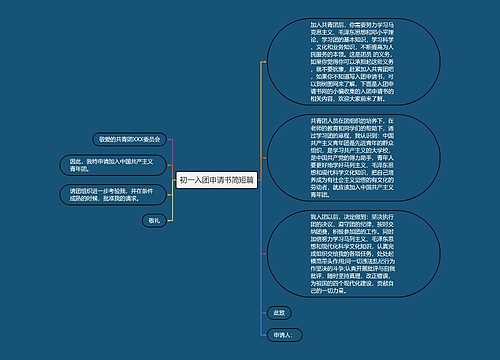Image resolution: width=500 pixels, height=360 pixels.
Task: Click the blue connector stub before 申请人:
Action: [x=263, y=335]
